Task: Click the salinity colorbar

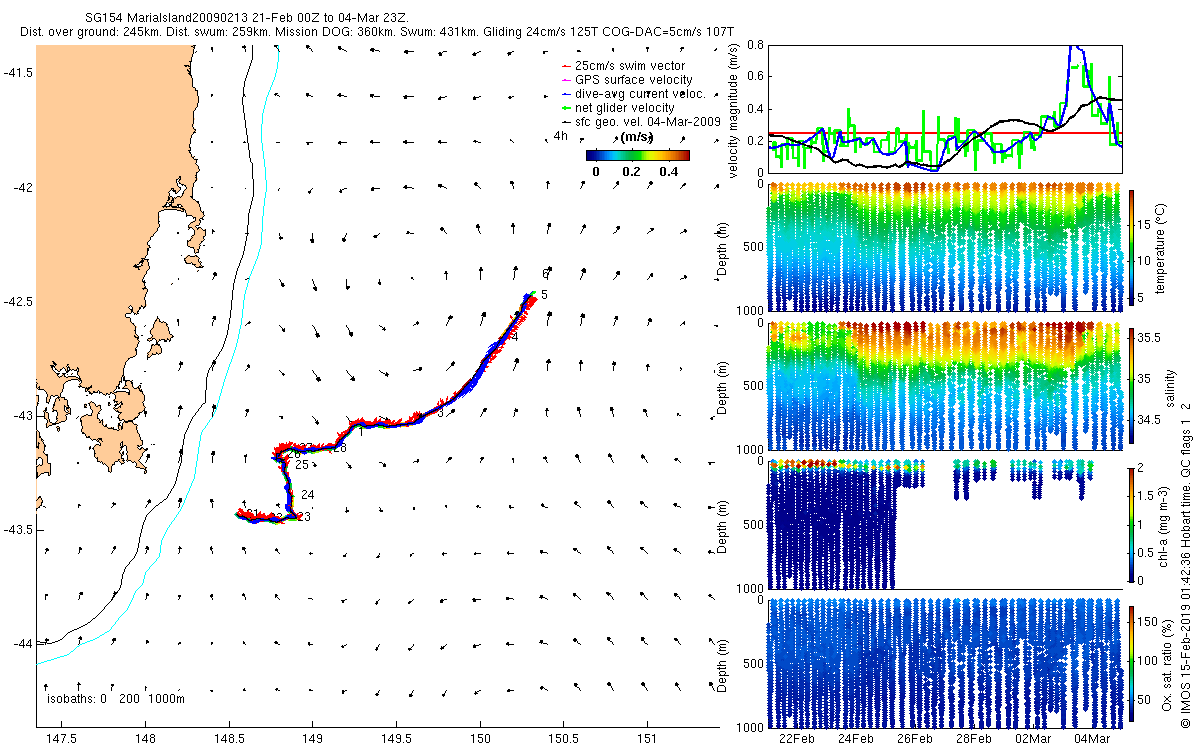Action: pos(1132,385)
